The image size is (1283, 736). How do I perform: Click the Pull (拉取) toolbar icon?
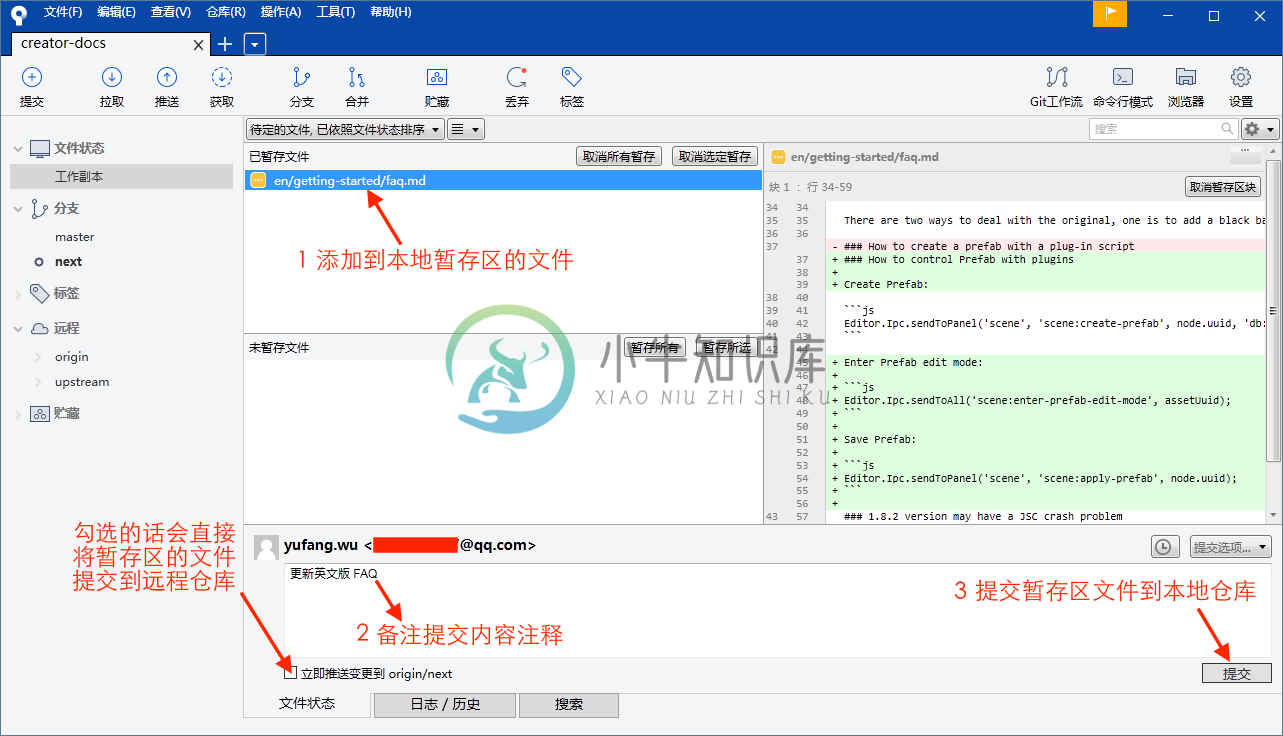coord(112,78)
